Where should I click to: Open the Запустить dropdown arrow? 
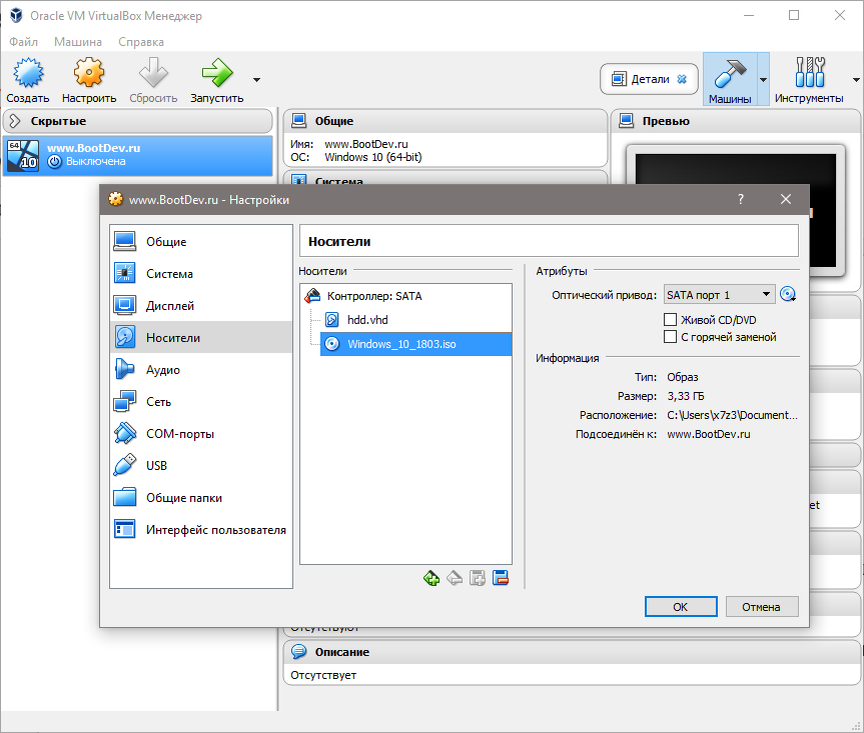pyautogui.click(x=257, y=80)
